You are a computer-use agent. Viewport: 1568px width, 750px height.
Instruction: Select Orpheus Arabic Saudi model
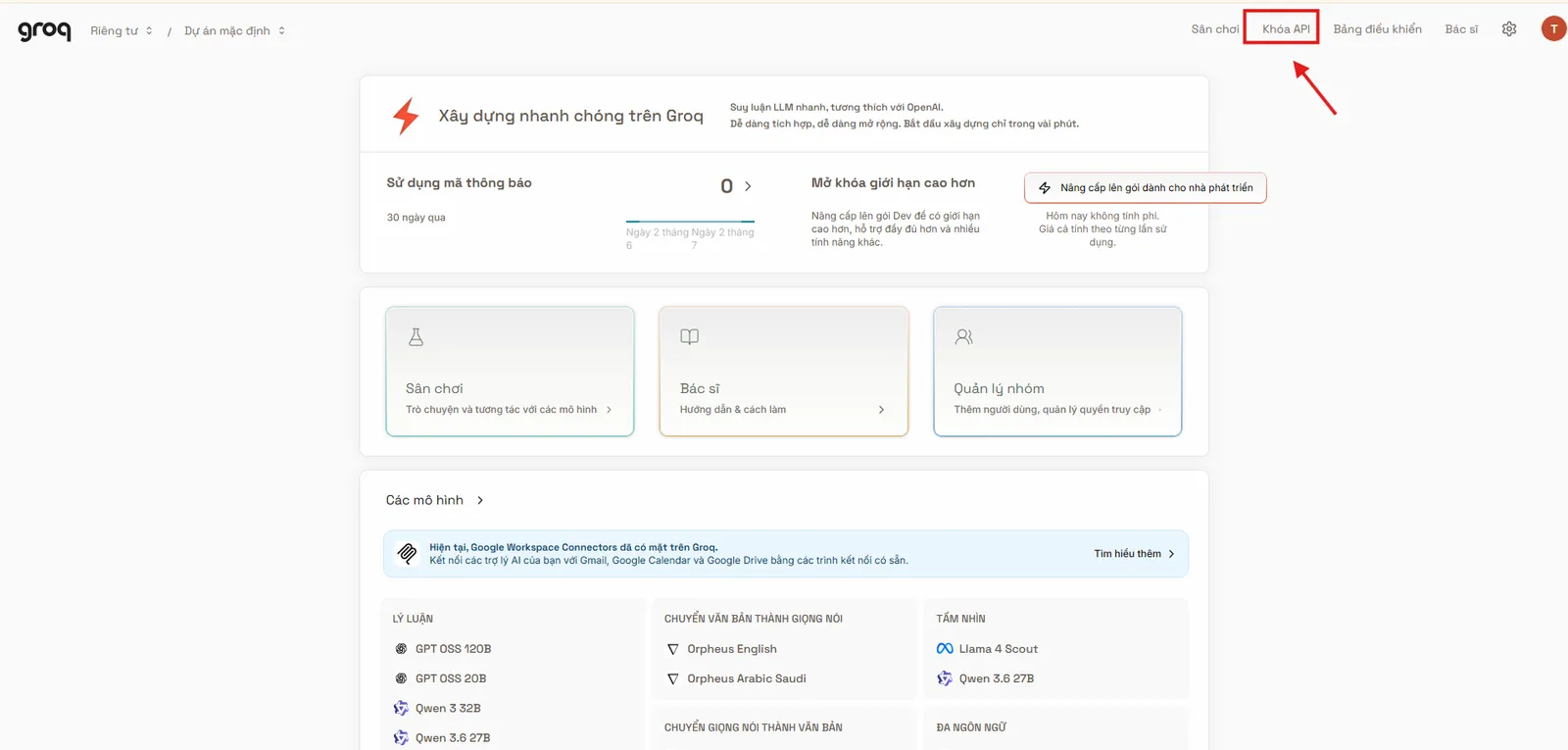click(747, 678)
